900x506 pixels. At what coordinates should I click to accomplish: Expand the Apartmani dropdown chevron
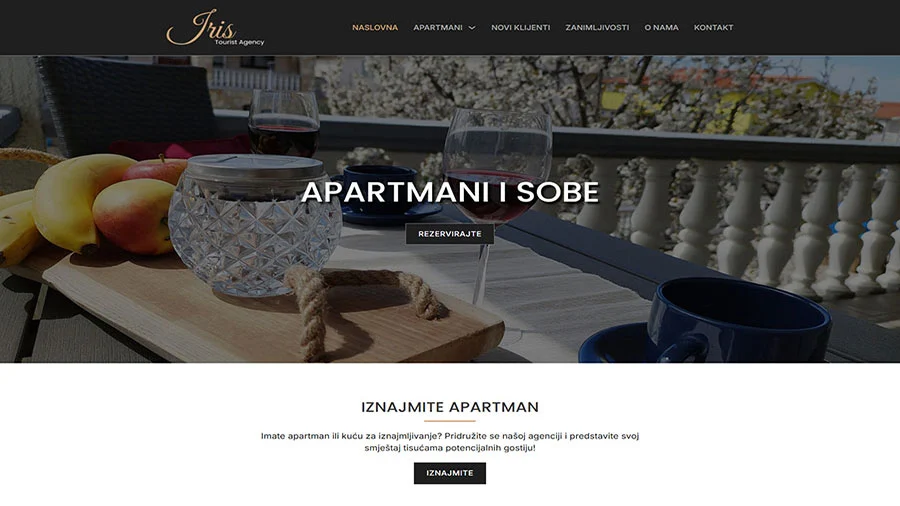[472, 28]
